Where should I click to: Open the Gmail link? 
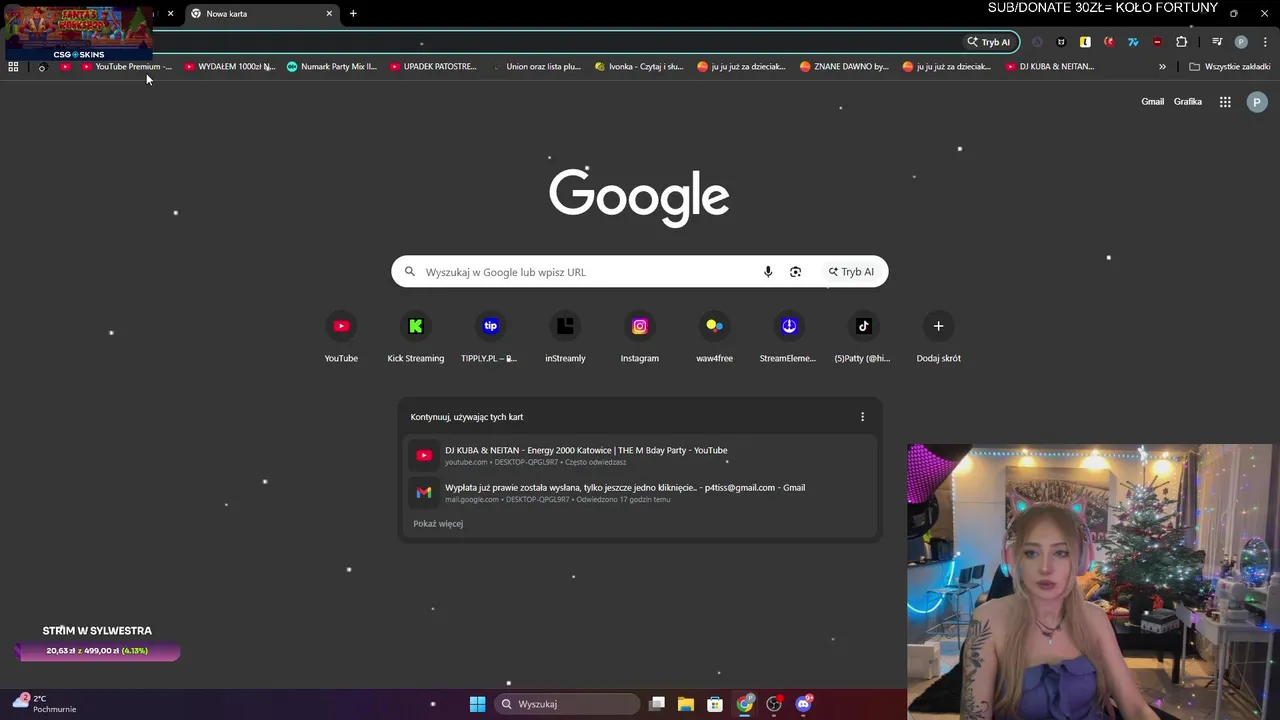click(x=1152, y=102)
